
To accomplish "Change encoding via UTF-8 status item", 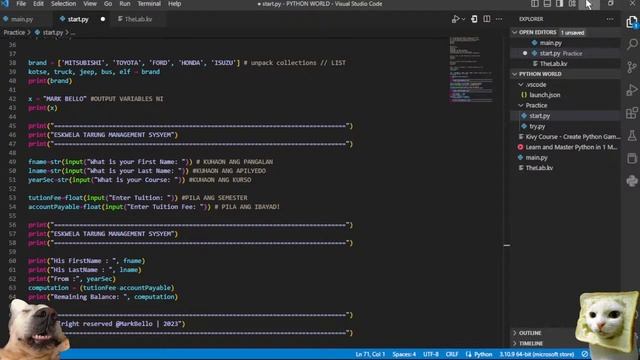I will (x=431, y=354).
